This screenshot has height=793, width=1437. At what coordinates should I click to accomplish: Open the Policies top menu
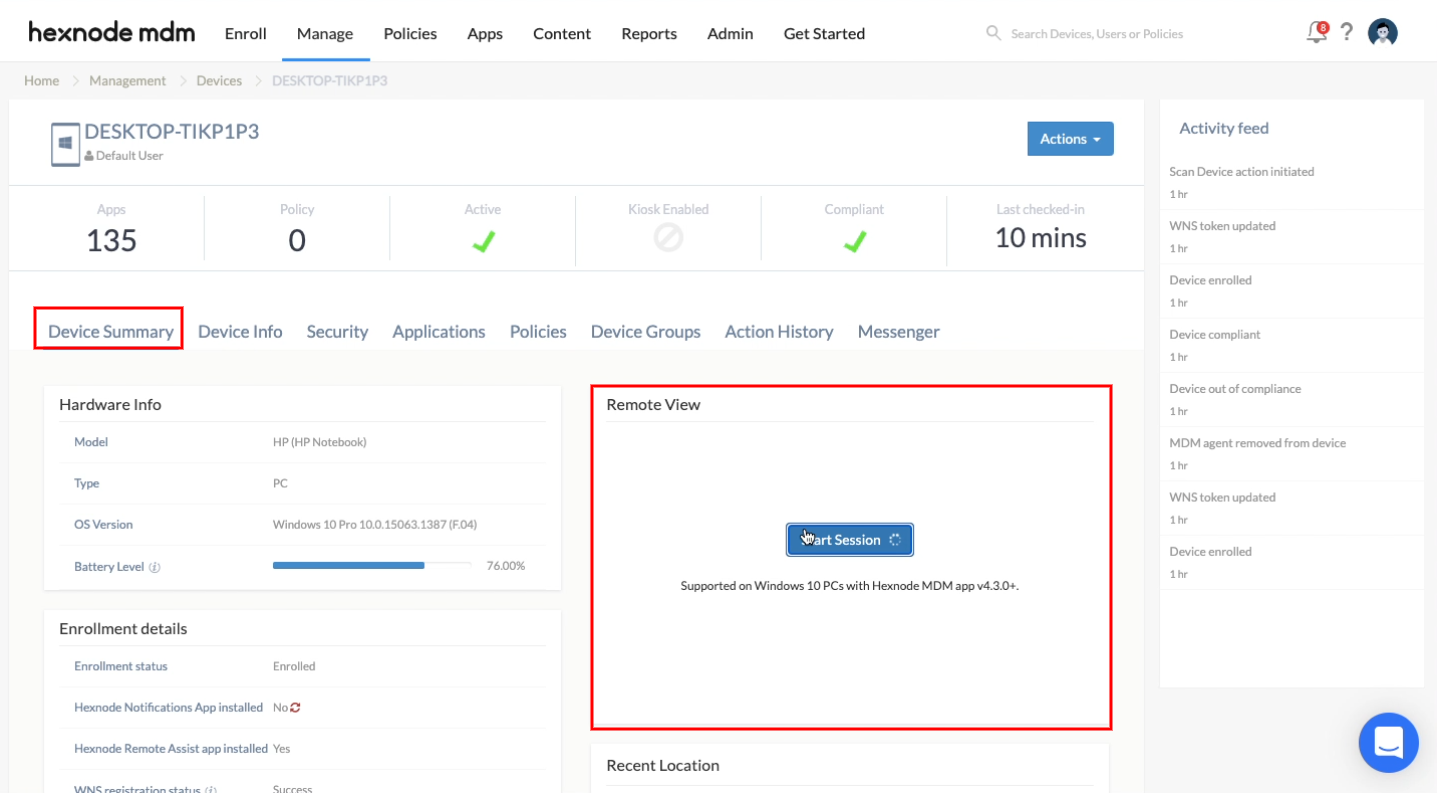(410, 33)
